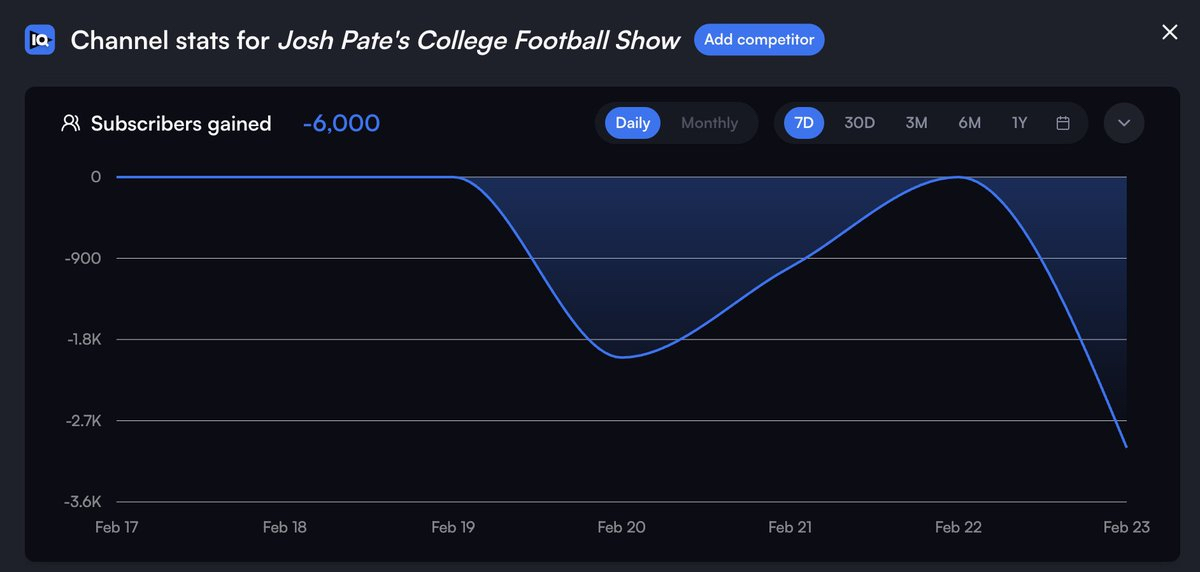
Task: Select the 1Y time range
Action: click(x=1019, y=123)
